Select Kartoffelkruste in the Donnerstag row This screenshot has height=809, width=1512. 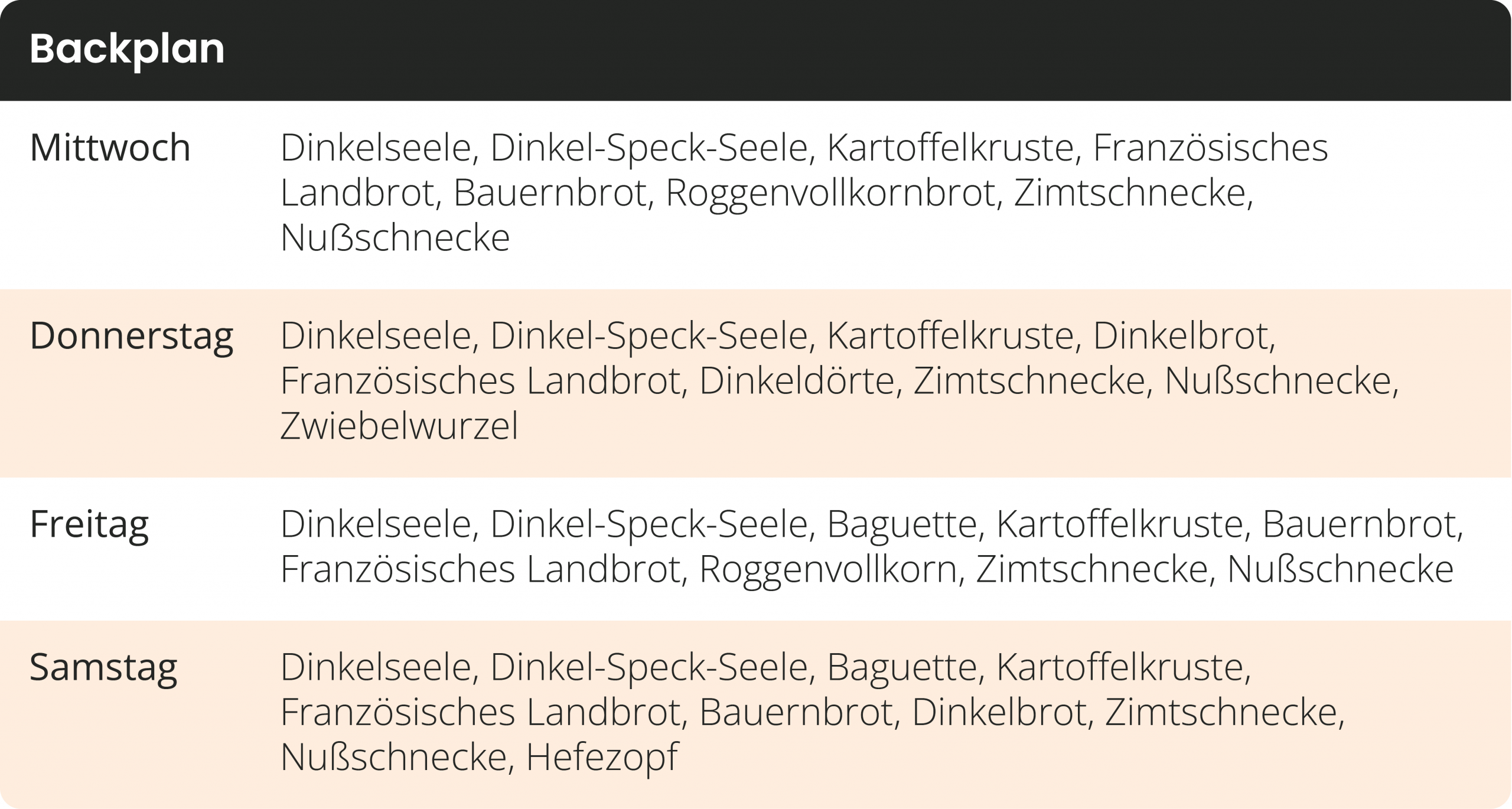950,336
